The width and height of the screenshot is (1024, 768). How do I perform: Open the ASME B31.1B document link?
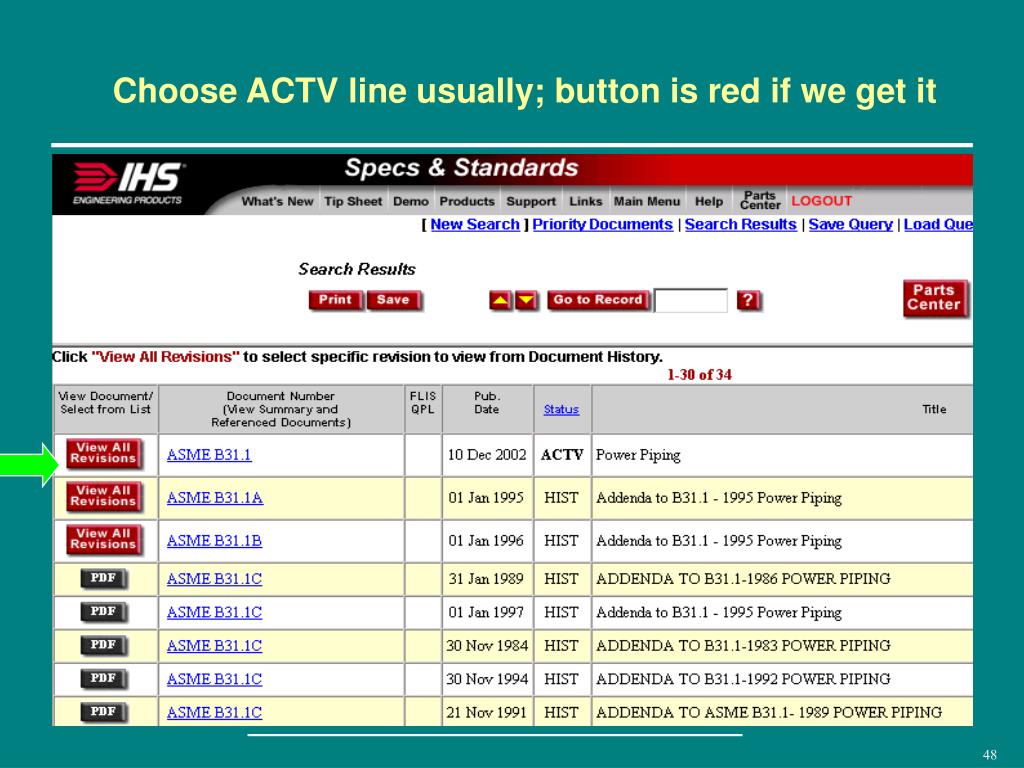click(x=214, y=541)
